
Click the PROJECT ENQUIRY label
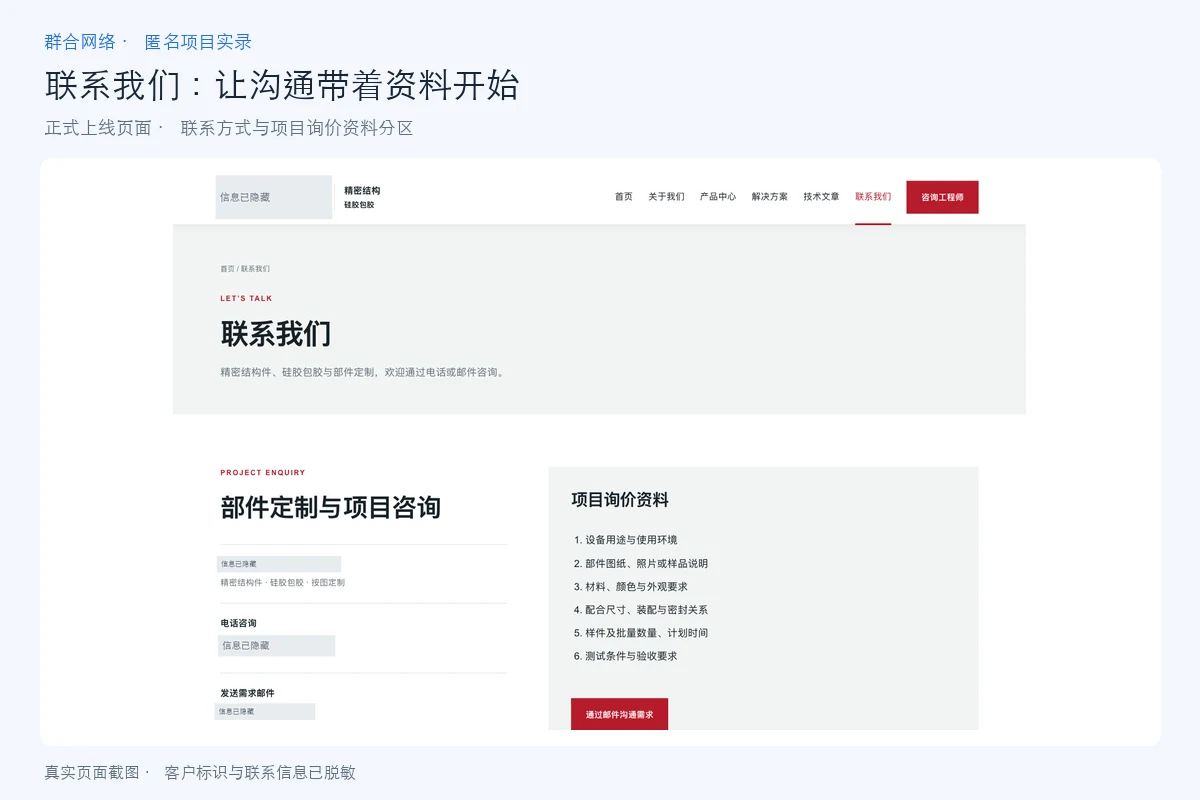[263, 472]
